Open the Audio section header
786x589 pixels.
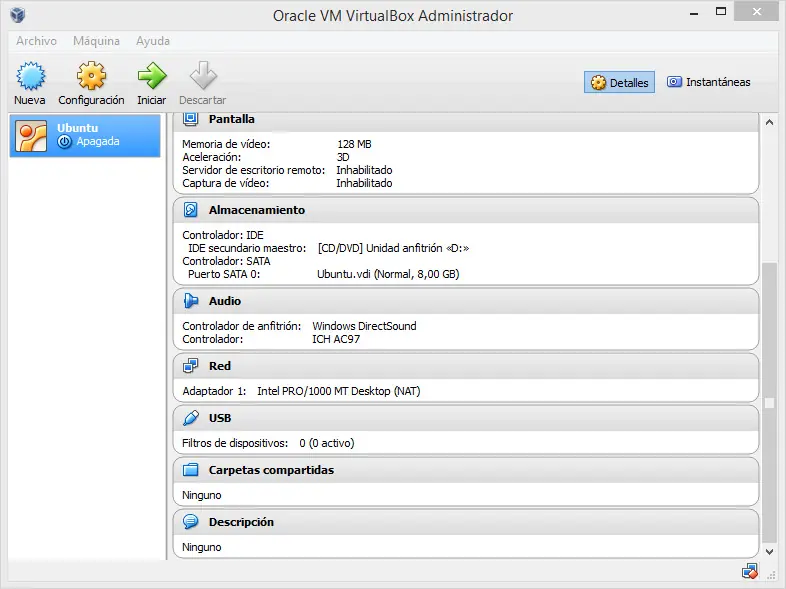(466, 301)
